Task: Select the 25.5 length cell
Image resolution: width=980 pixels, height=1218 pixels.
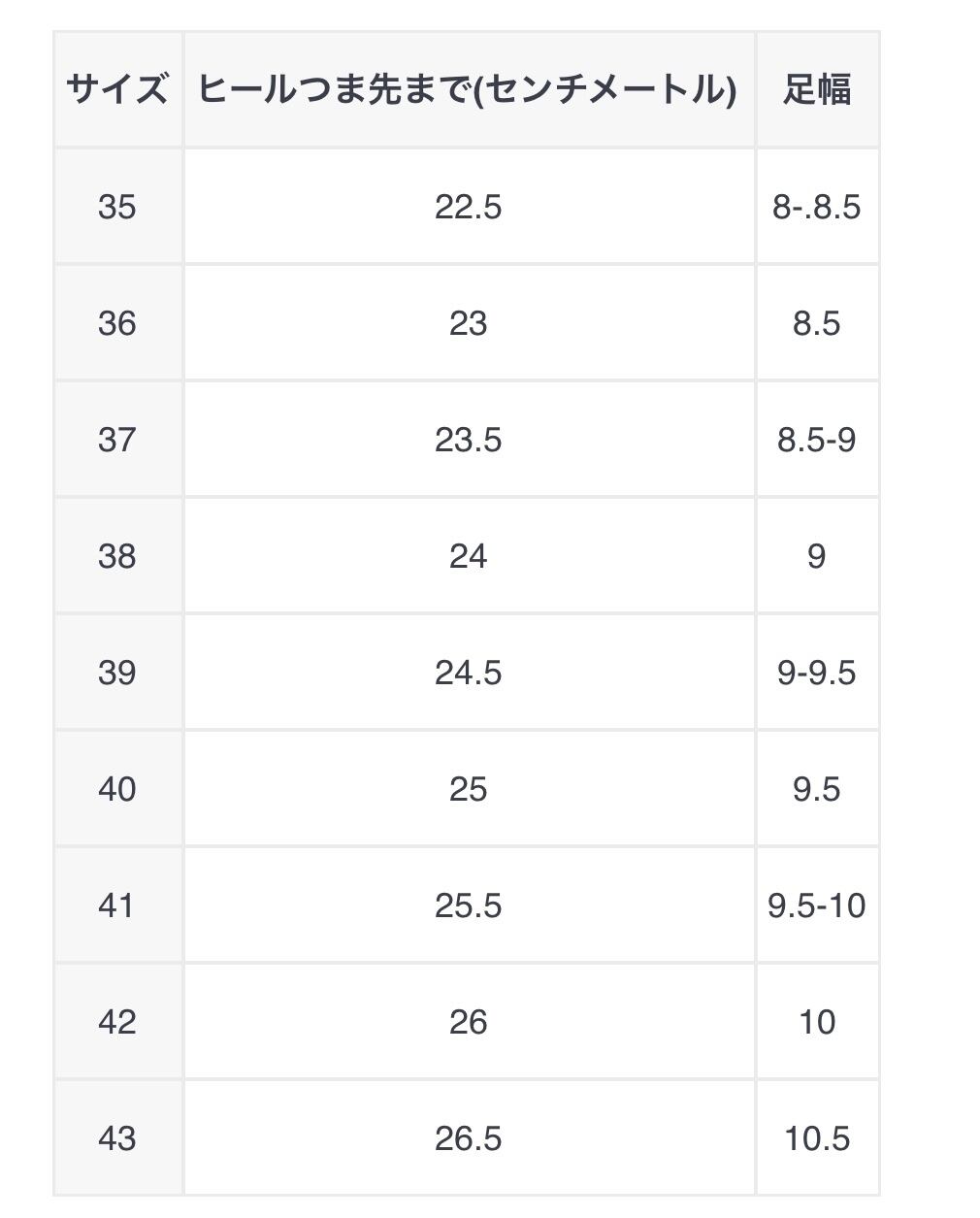Action: pyautogui.click(x=469, y=905)
